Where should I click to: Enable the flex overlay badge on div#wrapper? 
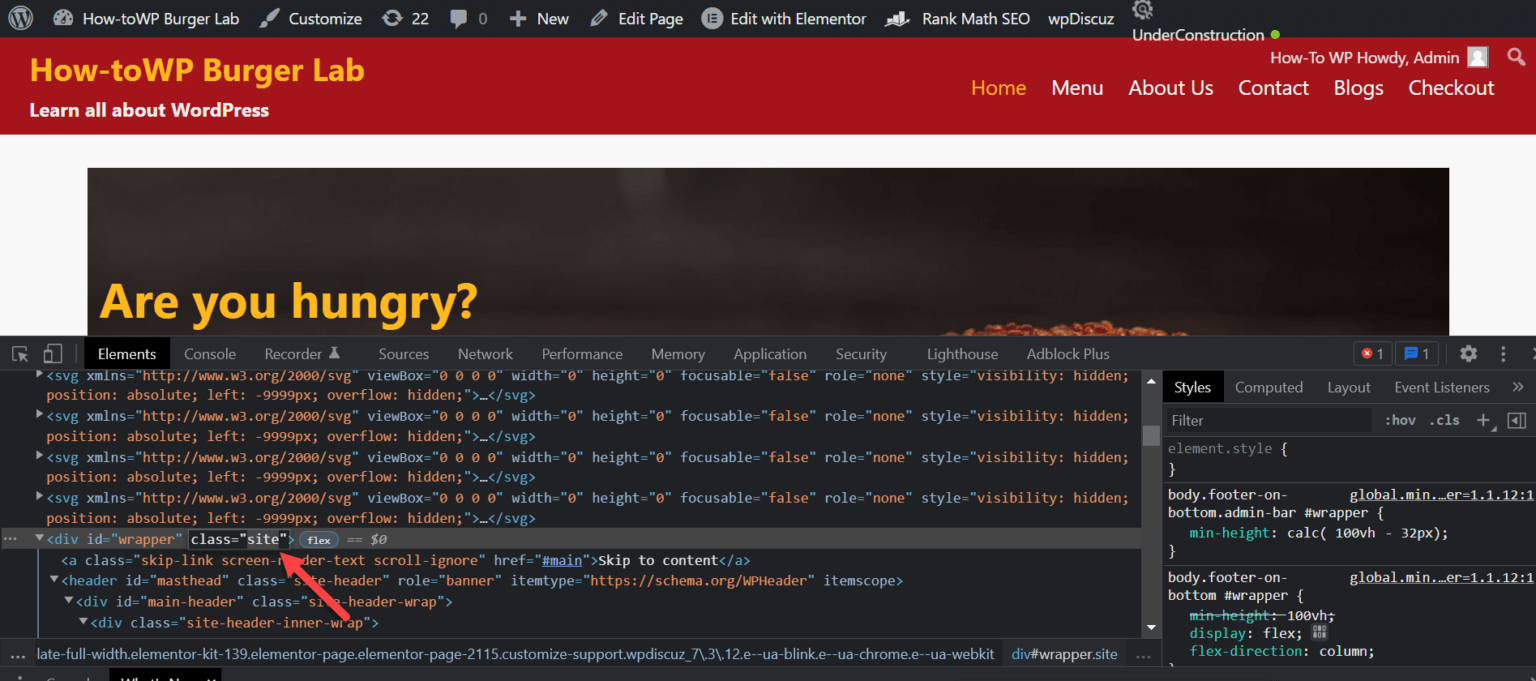[x=319, y=539]
